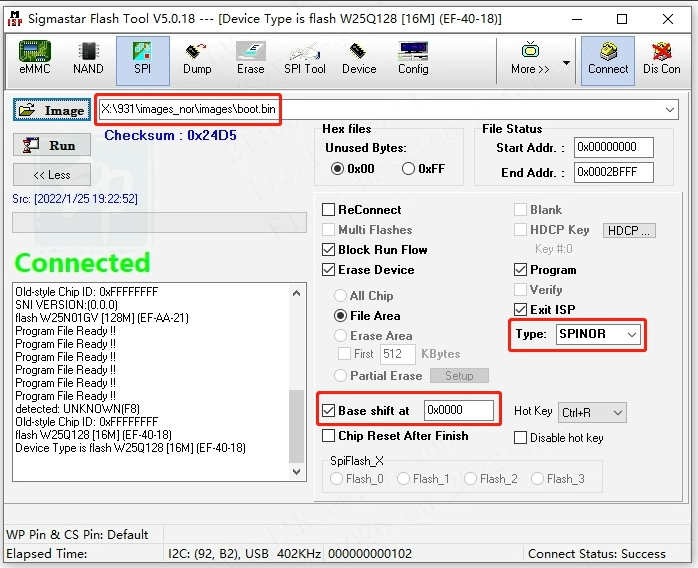Open the Config settings icon
This screenshot has width=698, height=568.
coord(413,59)
